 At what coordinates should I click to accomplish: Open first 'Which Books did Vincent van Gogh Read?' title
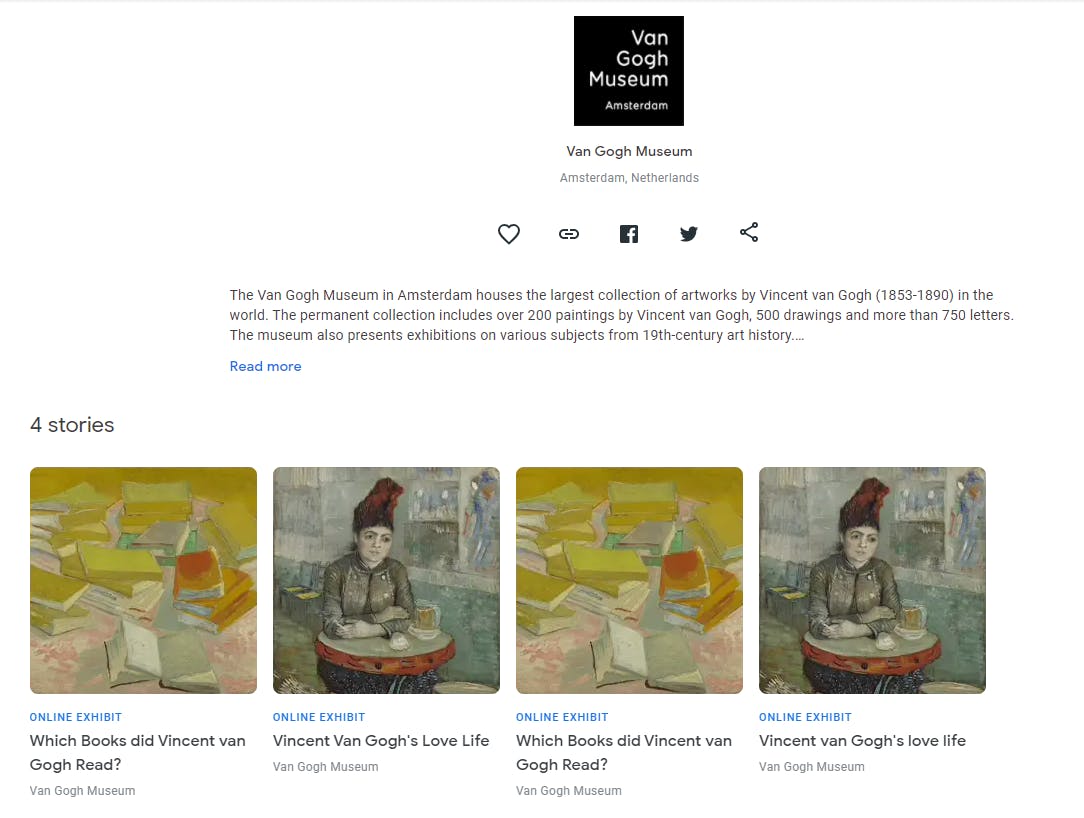(x=138, y=752)
